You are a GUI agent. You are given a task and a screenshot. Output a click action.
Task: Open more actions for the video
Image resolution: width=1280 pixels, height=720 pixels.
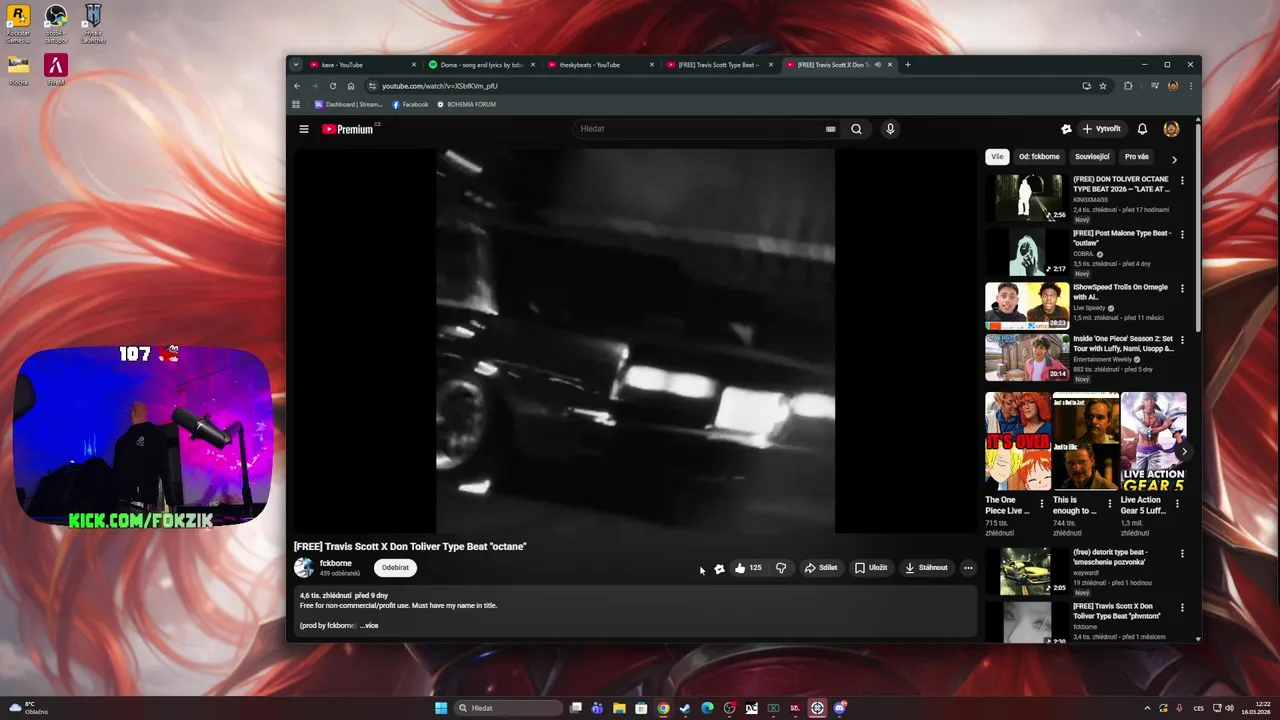[968, 568]
